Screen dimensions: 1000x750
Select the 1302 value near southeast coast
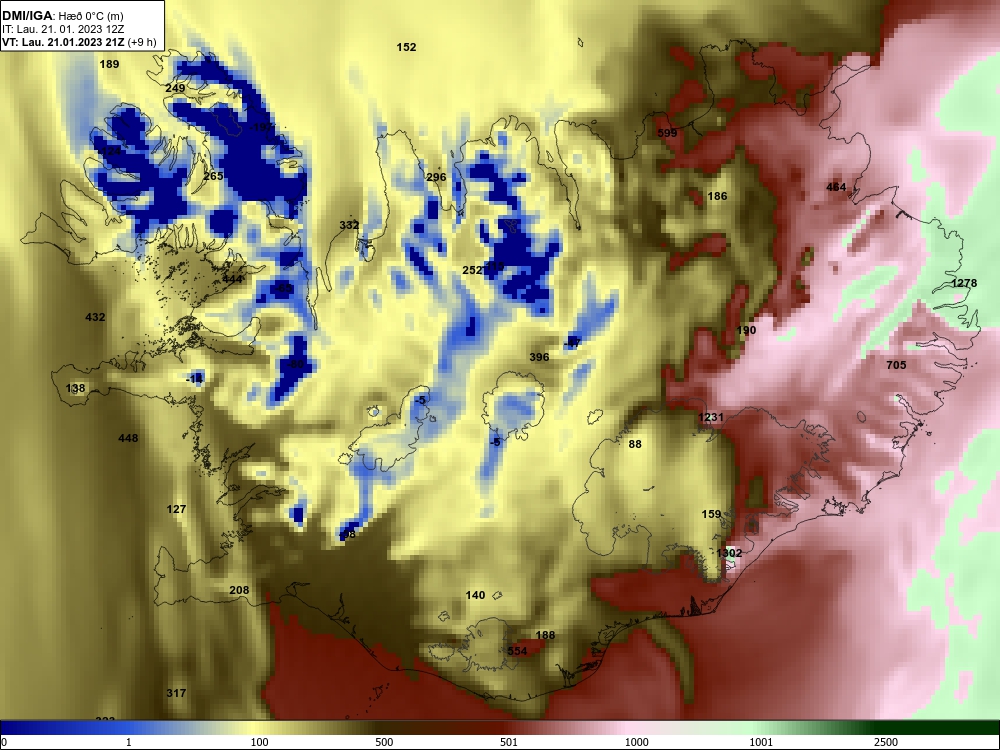pos(729,554)
